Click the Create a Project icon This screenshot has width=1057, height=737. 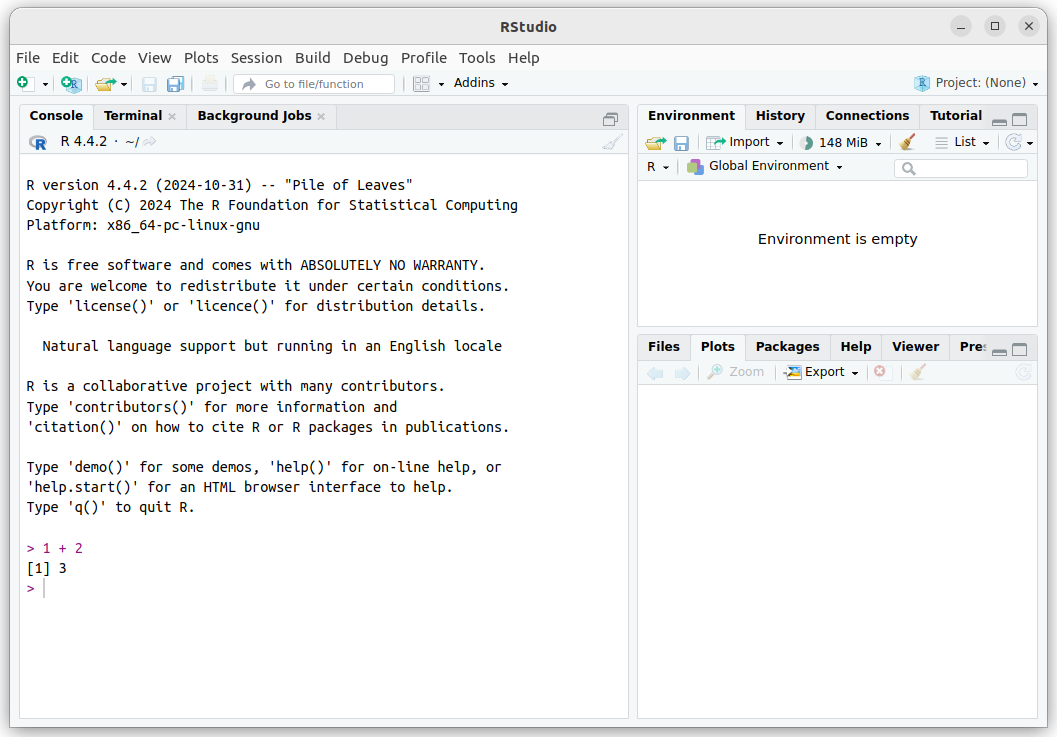71,84
